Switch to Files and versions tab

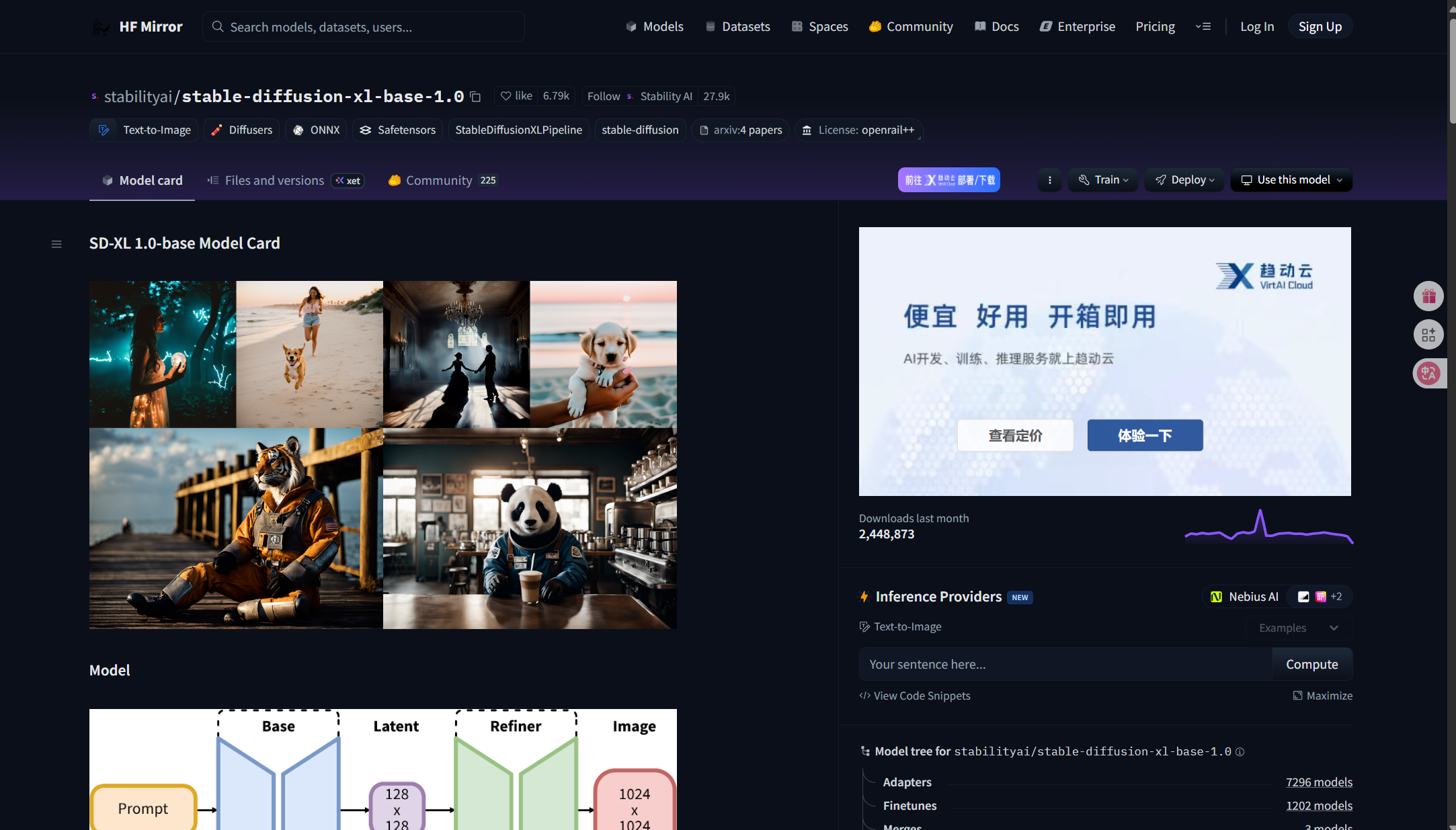[x=285, y=181]
